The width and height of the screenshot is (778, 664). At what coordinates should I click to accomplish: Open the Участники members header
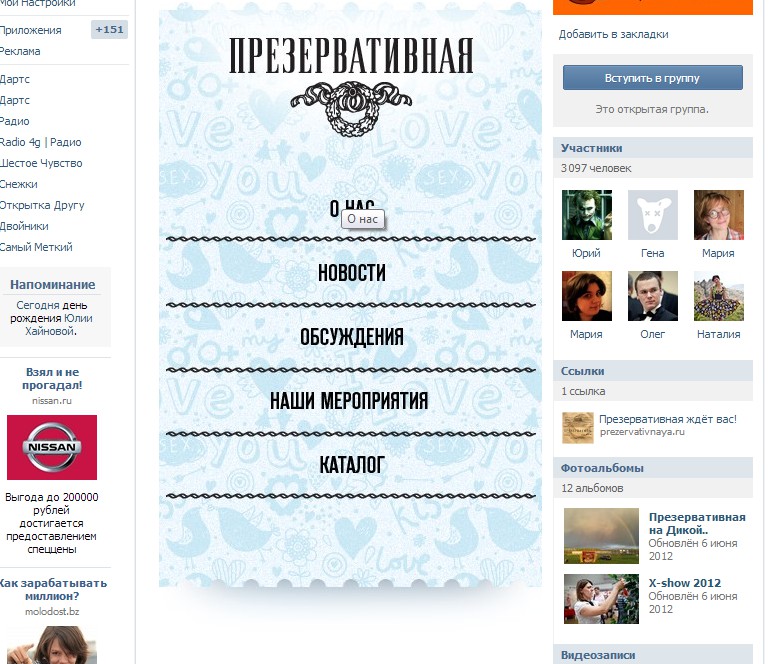click(x=591, y=148)
